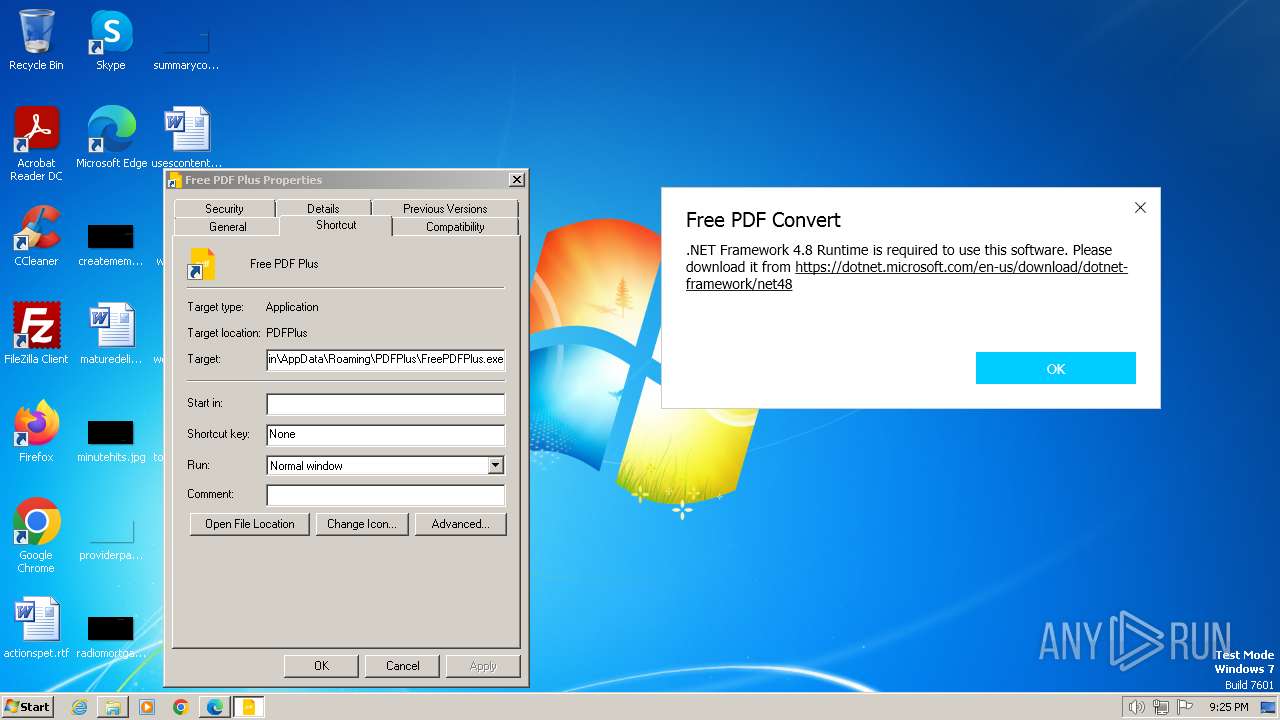The image size is (1280, 720).
Task: Select the maturedeli... Word document icon
Action: [x=111, y=333]
